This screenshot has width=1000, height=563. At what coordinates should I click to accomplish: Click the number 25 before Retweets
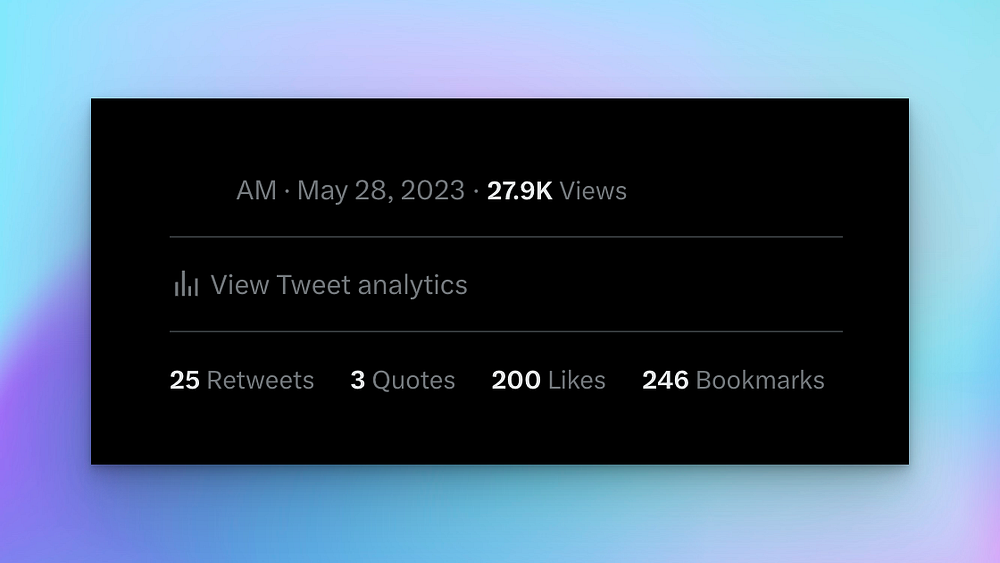(x=184, y=381)
